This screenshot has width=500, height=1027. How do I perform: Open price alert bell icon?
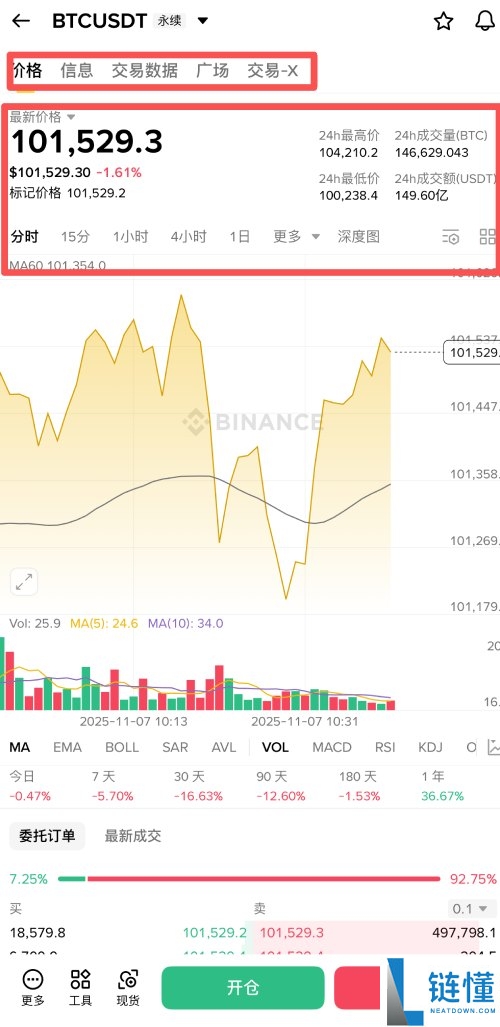484,21
